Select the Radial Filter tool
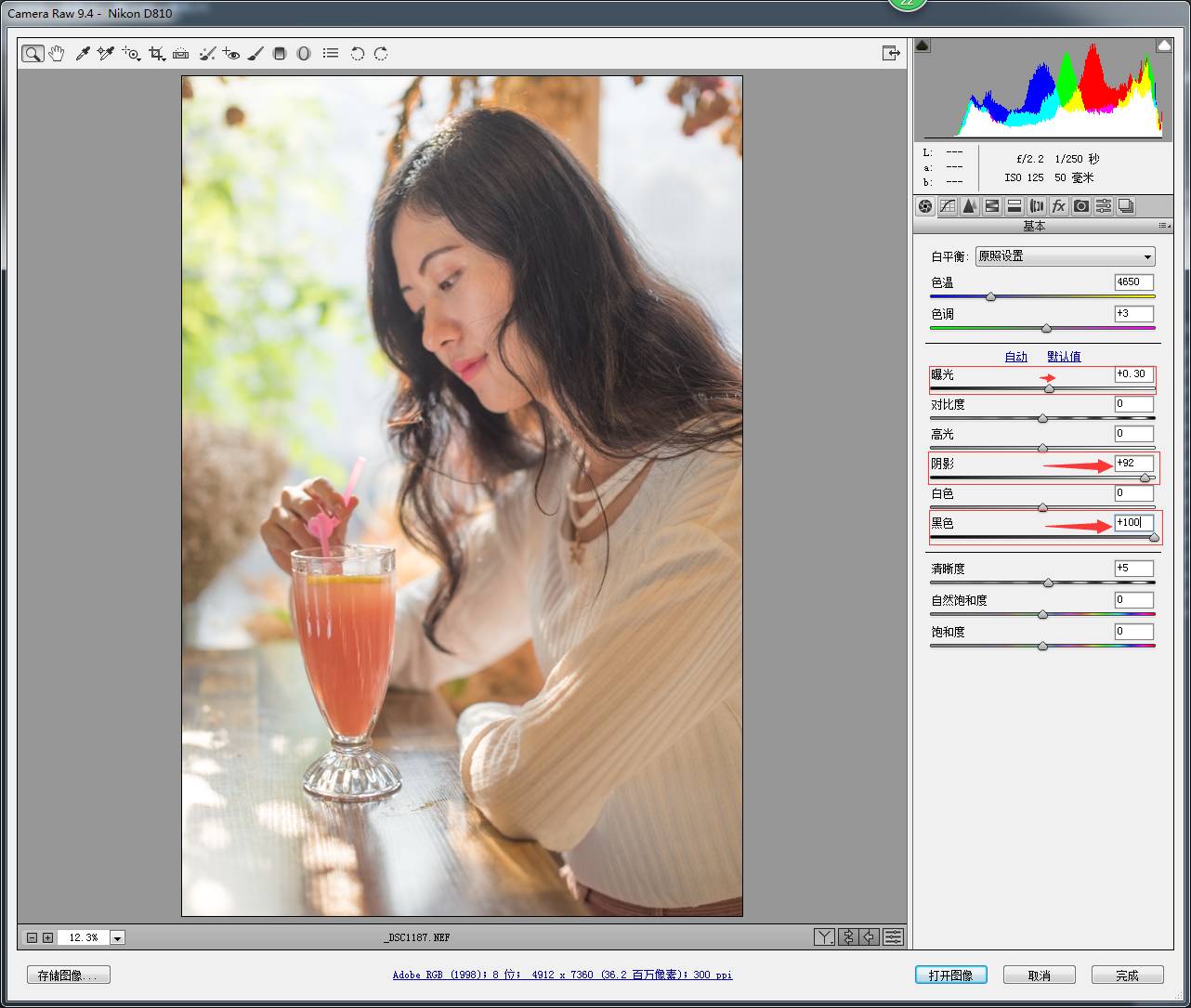The width and height of the screenshot is (1191, 1008). pos(303,54)
